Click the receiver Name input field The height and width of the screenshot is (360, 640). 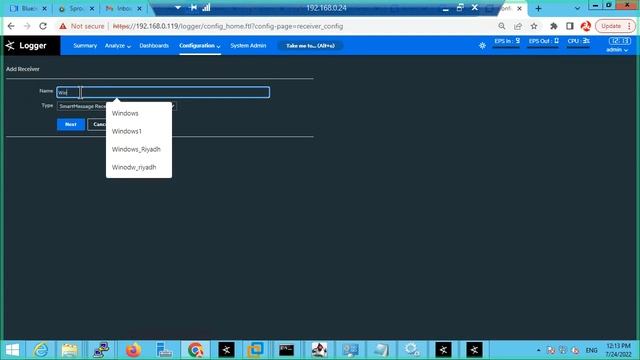pyautogui.click(x=163, y=92)
